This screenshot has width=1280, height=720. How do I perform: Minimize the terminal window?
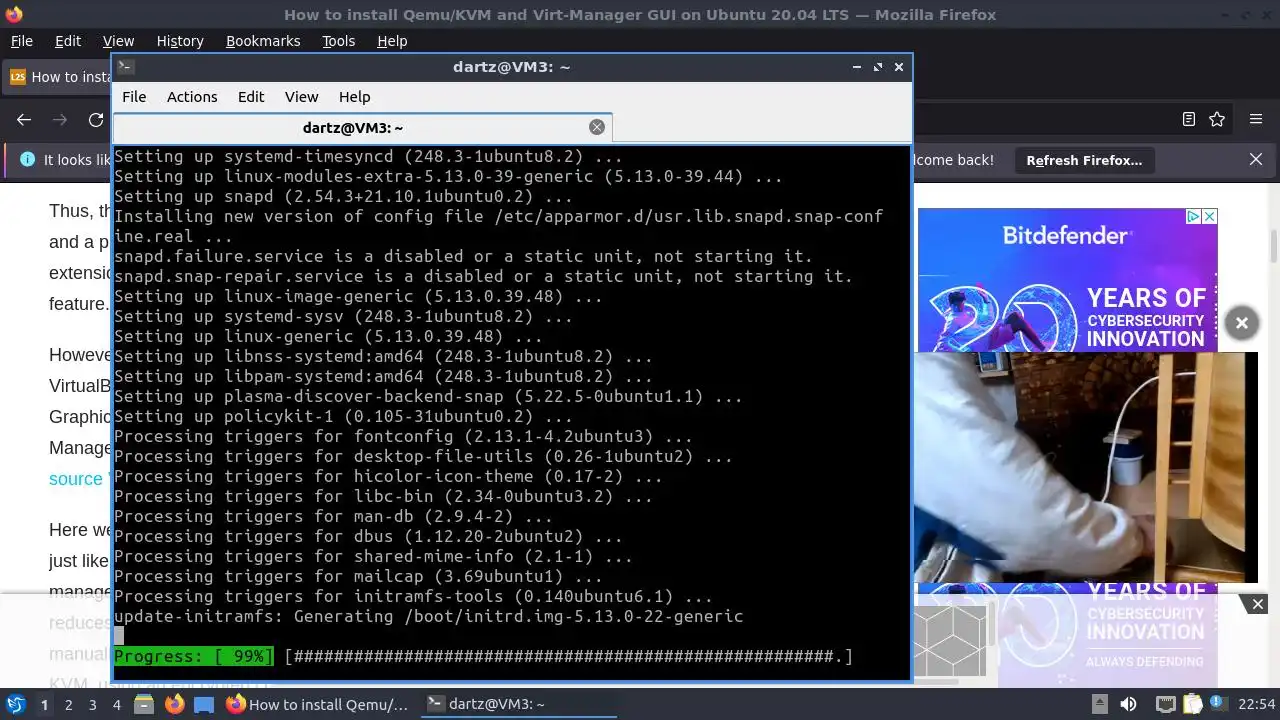pos(857,67)
